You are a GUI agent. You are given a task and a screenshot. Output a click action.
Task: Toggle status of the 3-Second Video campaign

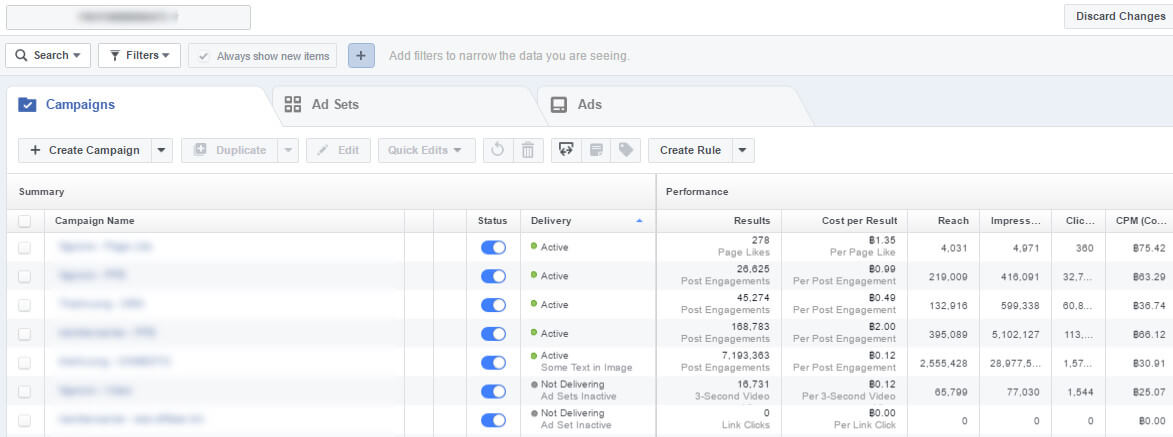pos(493,391)
